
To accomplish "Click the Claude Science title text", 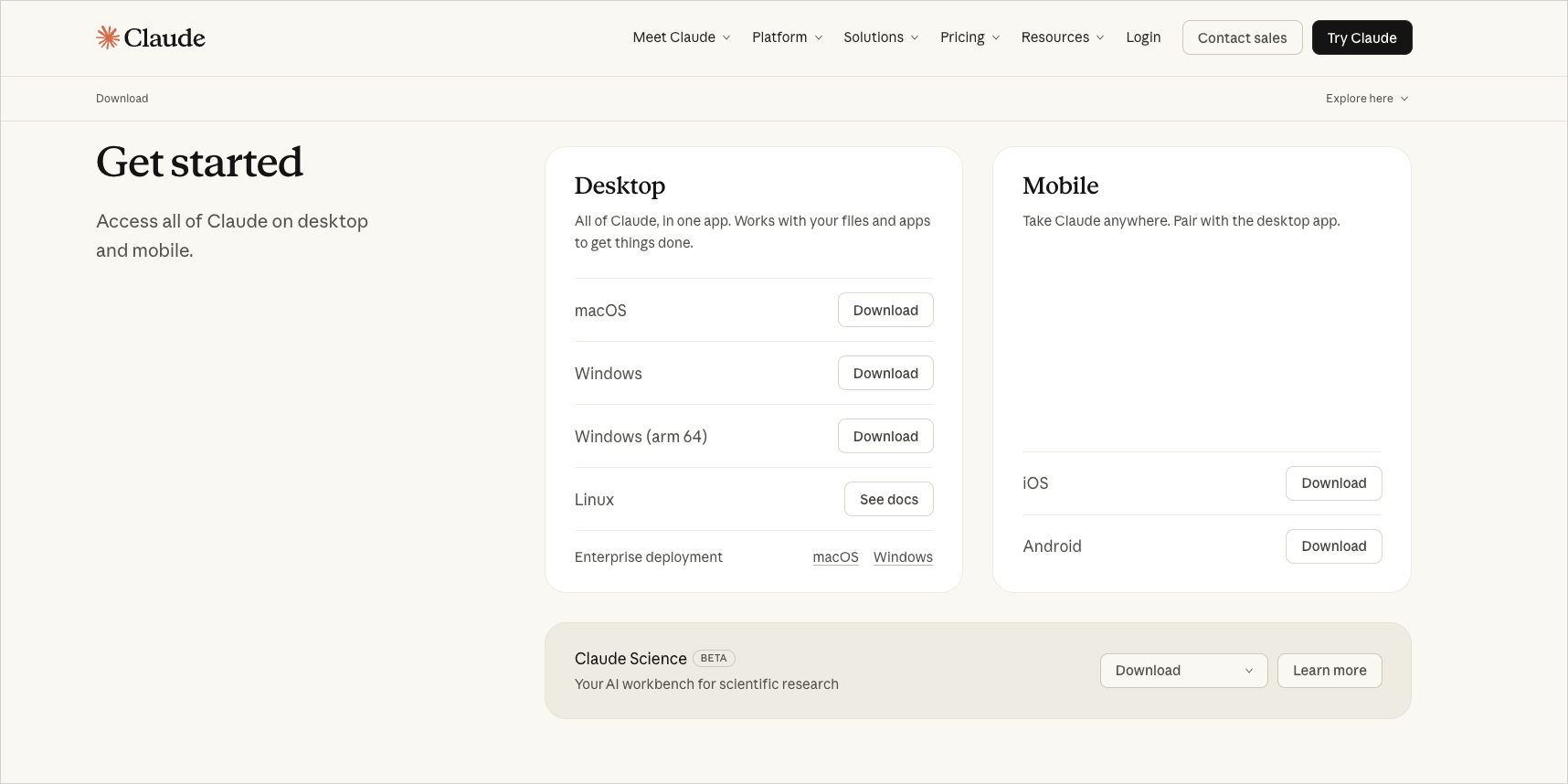I will (630, 659).
